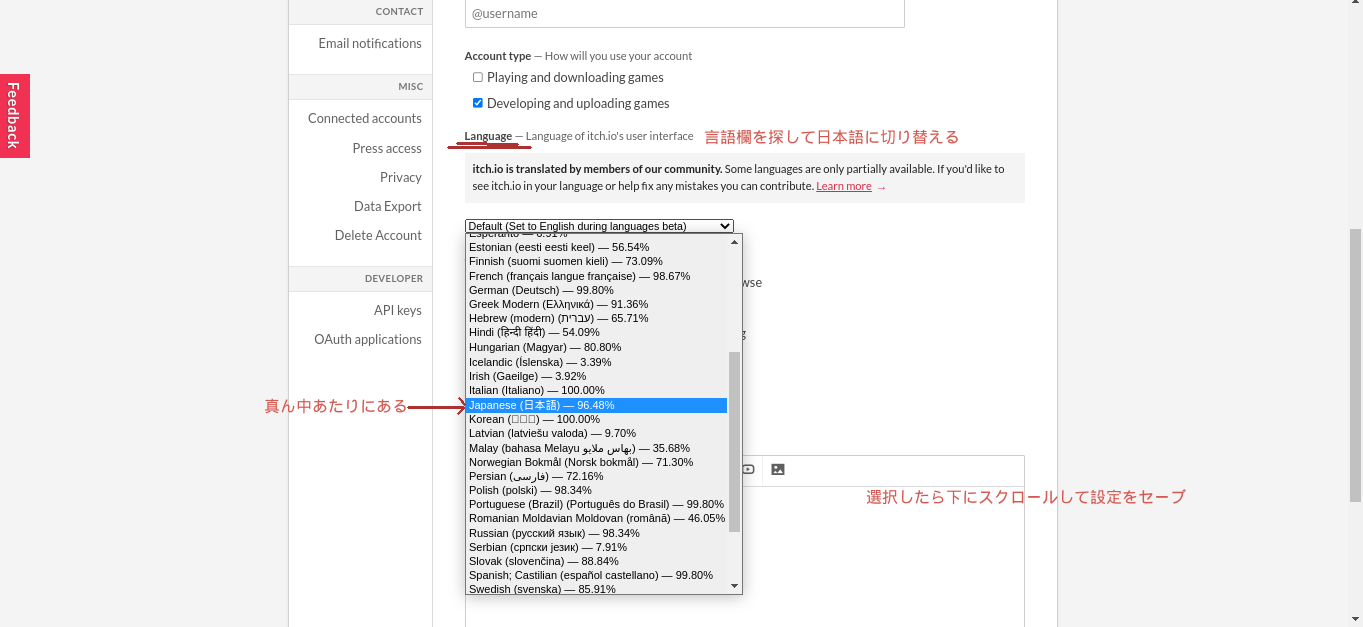
Task: Pick Portuguese (Brazil) entry
Action: tap(597, 504)
